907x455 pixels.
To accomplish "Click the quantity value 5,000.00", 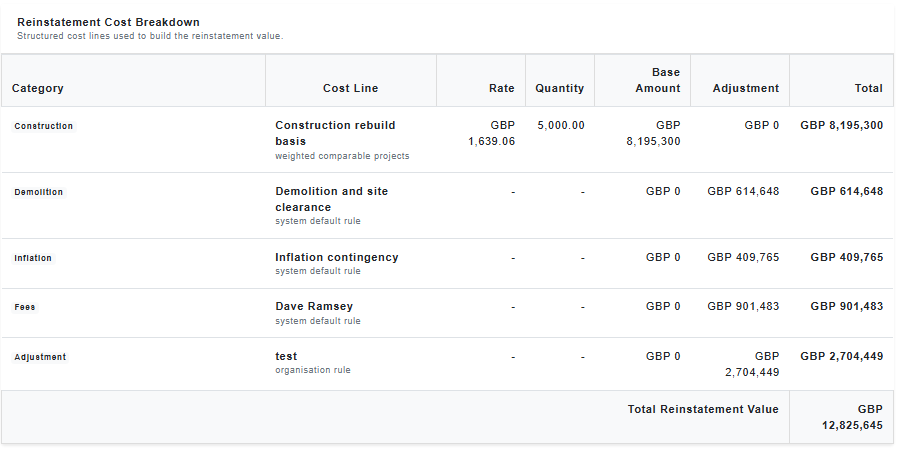I will tap(561, 125).
